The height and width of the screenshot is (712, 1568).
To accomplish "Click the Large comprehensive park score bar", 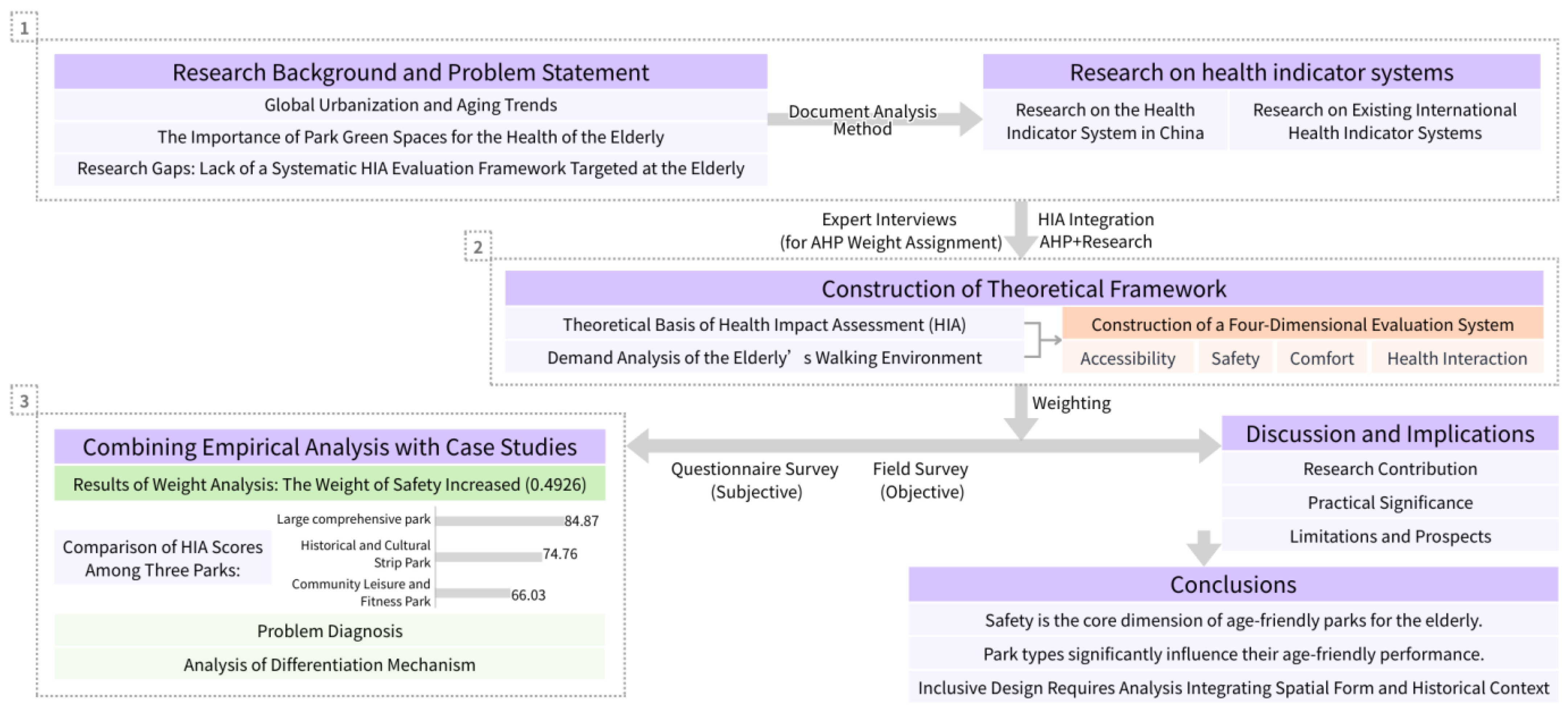I will [499, 520].
